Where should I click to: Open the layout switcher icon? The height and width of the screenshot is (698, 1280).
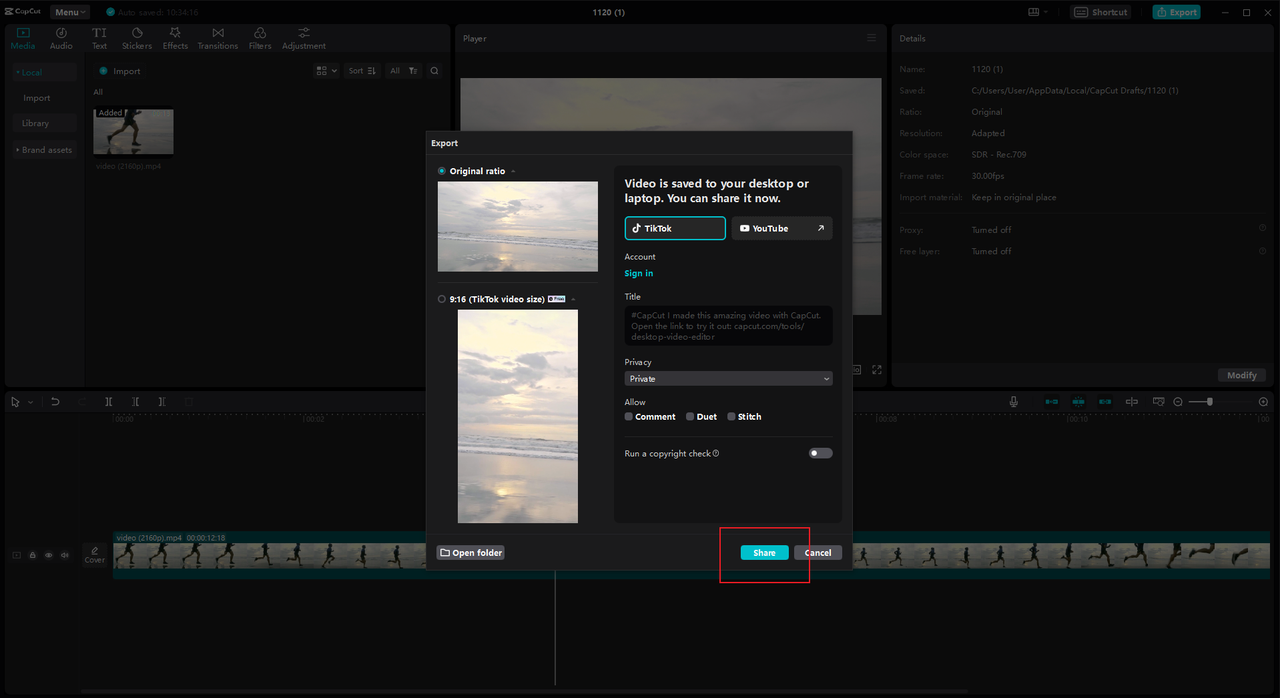[x=1038, y=12]
